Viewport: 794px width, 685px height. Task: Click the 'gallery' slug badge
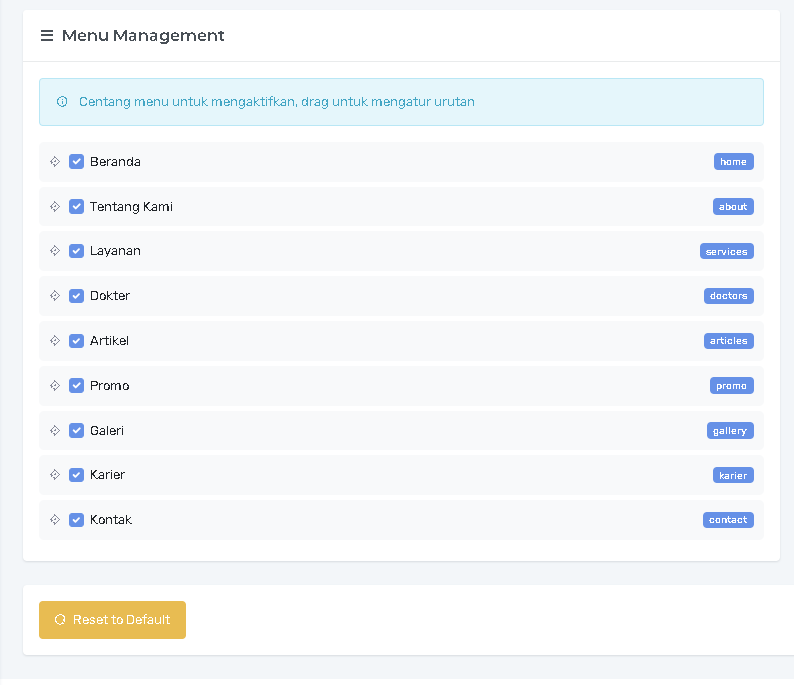click(x=730, y=431)
